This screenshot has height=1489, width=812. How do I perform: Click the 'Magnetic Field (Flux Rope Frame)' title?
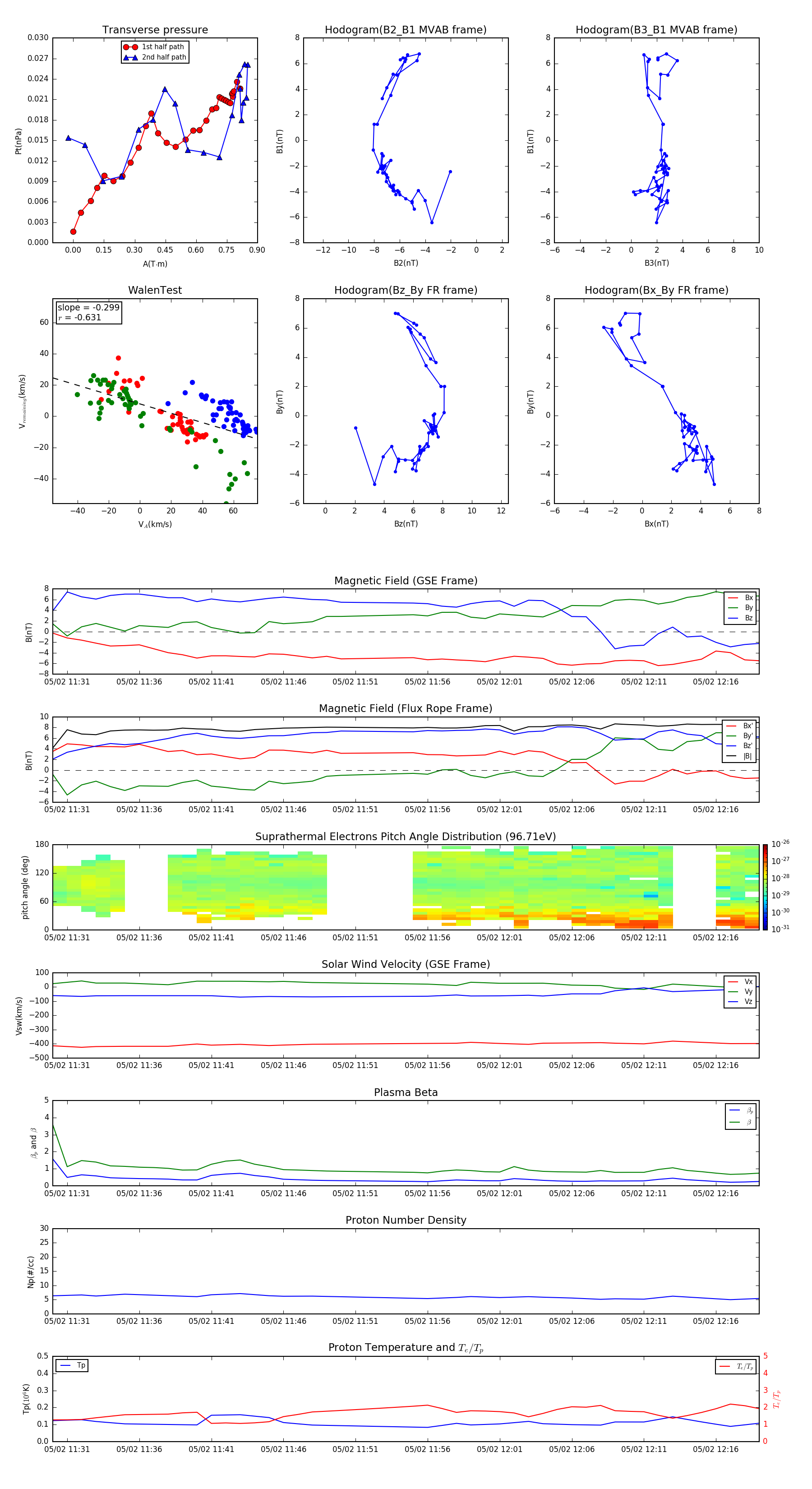coord(406,709)
